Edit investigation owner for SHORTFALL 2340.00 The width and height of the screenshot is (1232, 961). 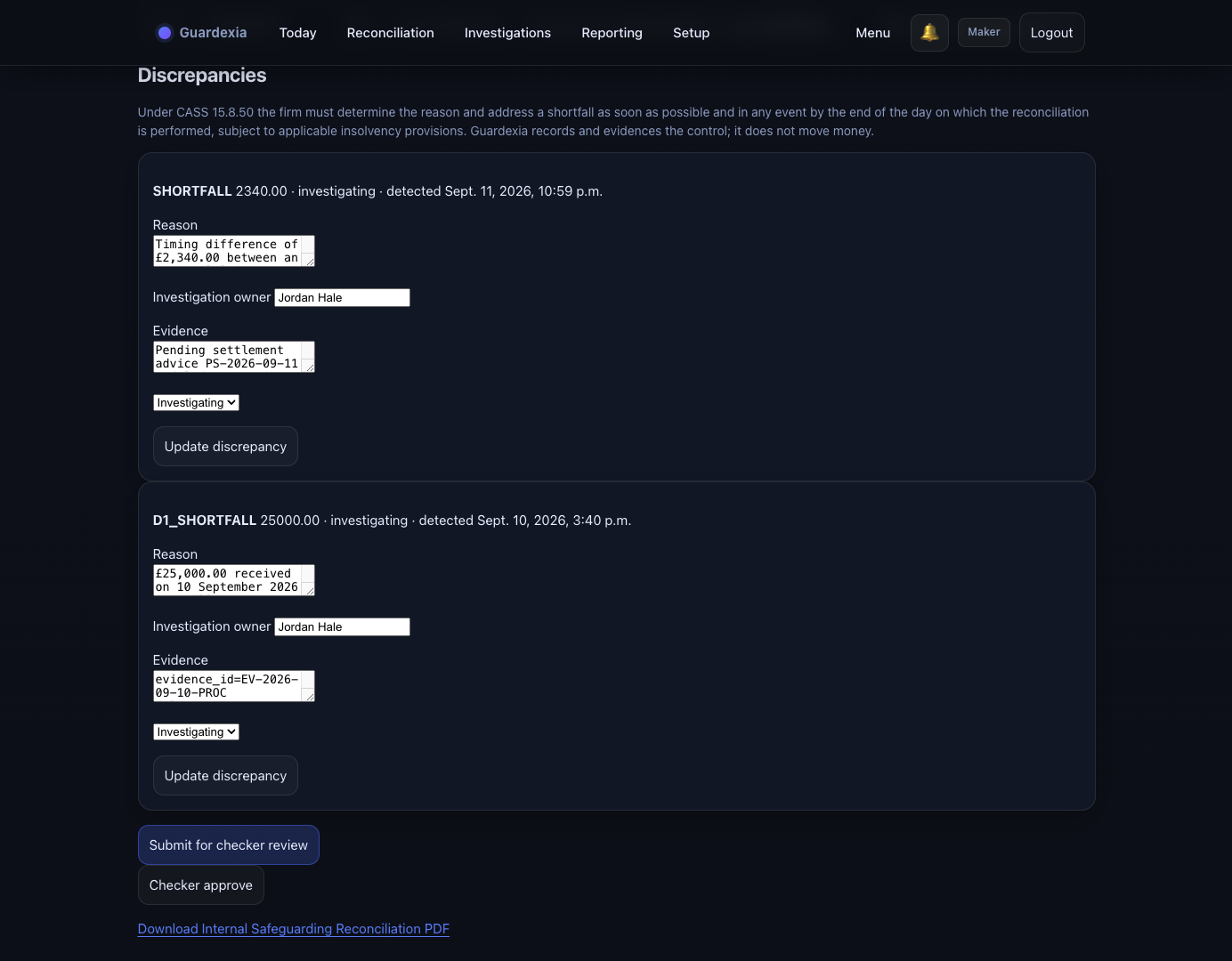point(342,297)
